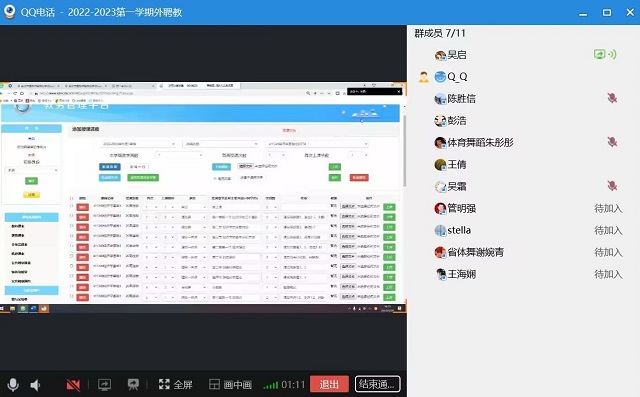
Task: Select pending member 管明强
Action: coord(523,208)
